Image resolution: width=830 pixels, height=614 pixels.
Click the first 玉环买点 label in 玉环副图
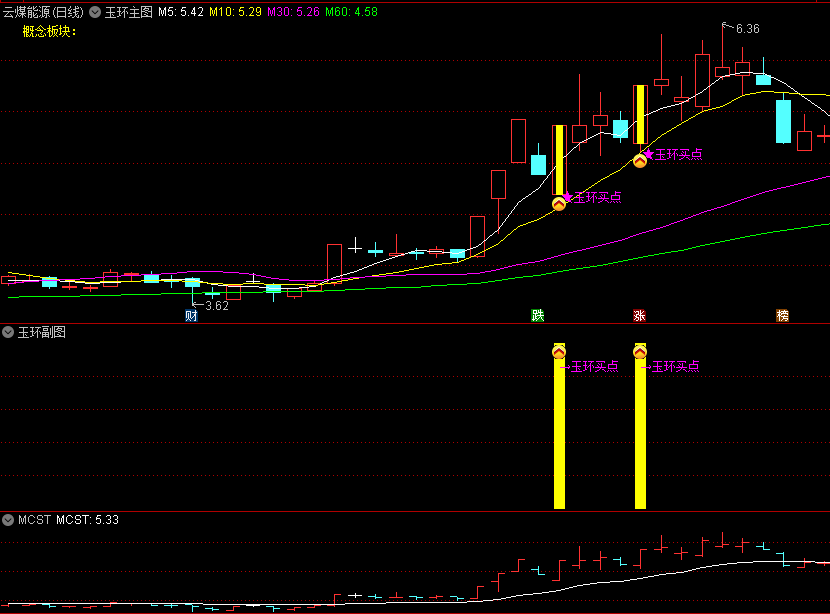pos(594,367)
